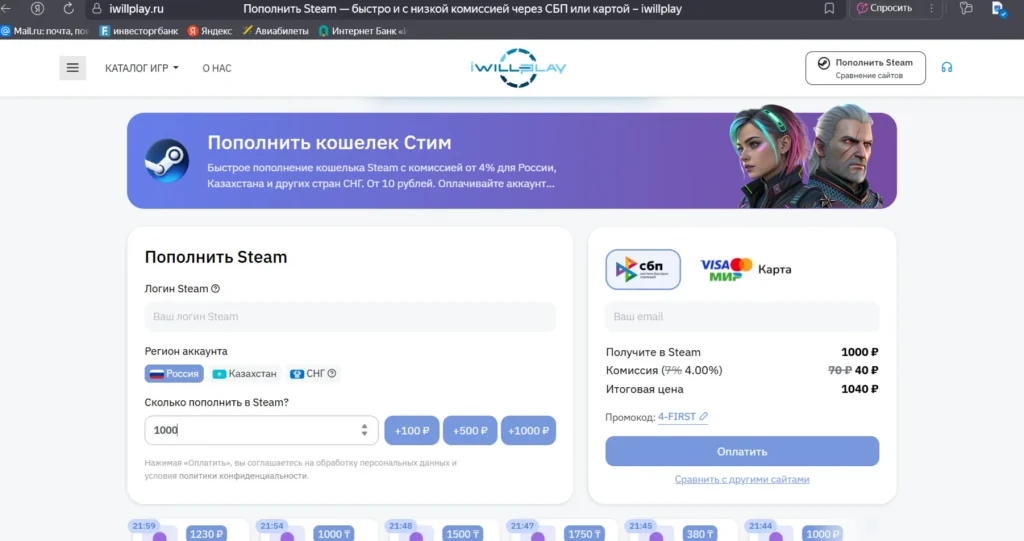Viewport: 1024px width, 541px height.
Task: Click the 1750 ₸ recent transaction card
Action: 562,531
